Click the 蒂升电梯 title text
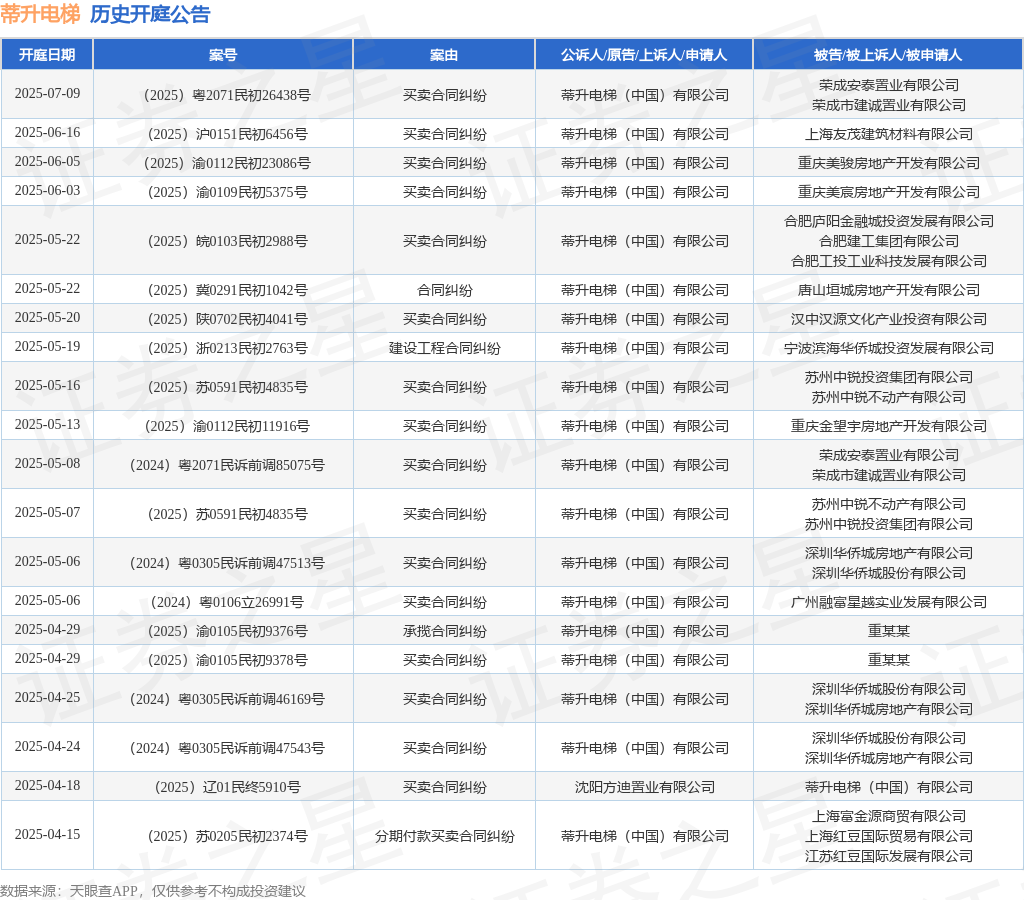 (40, 14)
